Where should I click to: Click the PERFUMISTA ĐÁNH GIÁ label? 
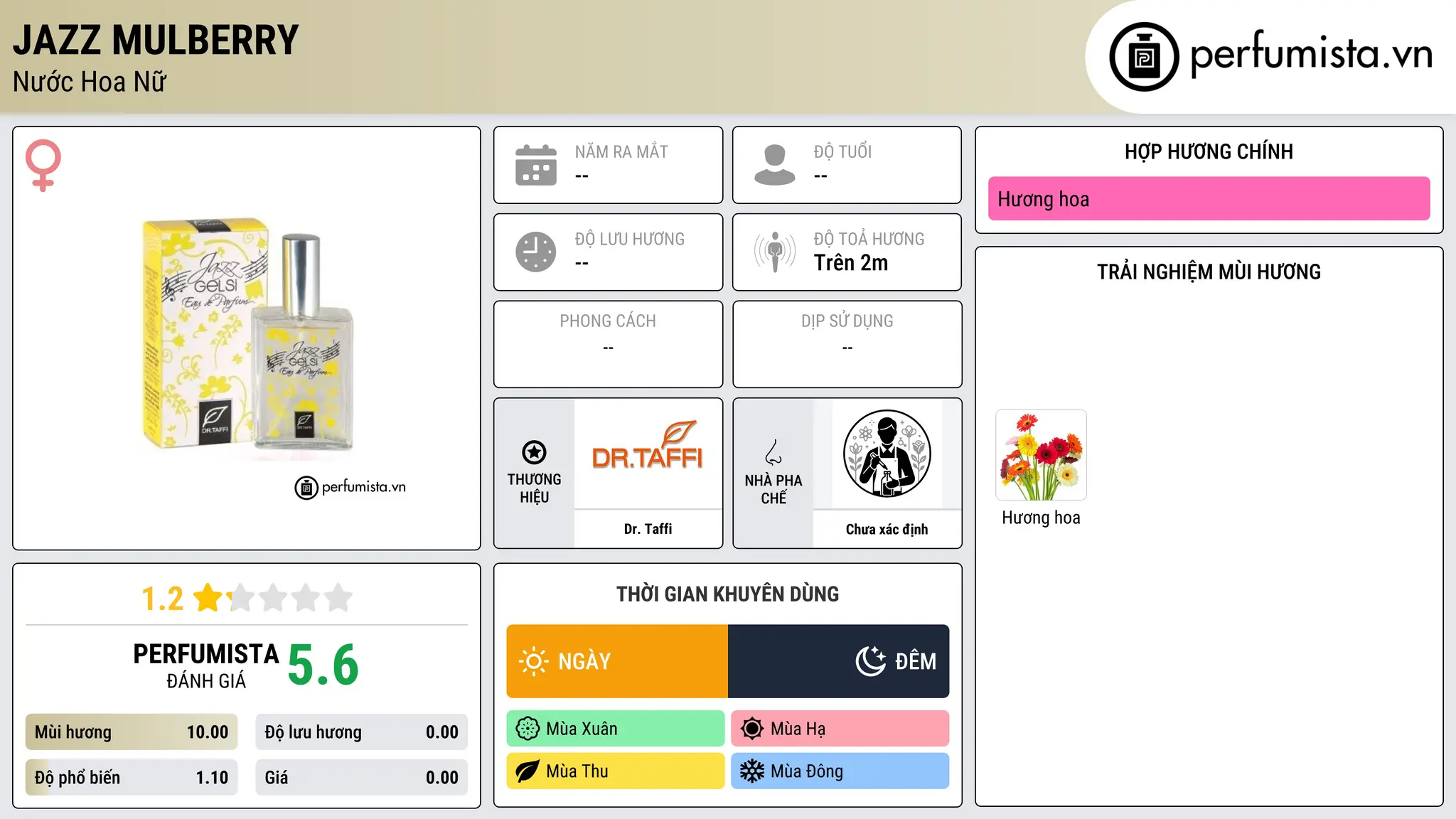pyautogui.click(x=206, y=665)
